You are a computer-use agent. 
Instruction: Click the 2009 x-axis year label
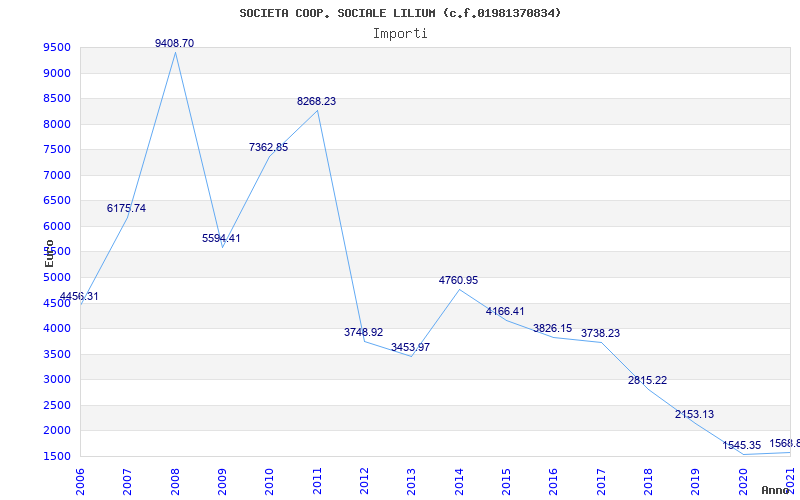point(222,483)
